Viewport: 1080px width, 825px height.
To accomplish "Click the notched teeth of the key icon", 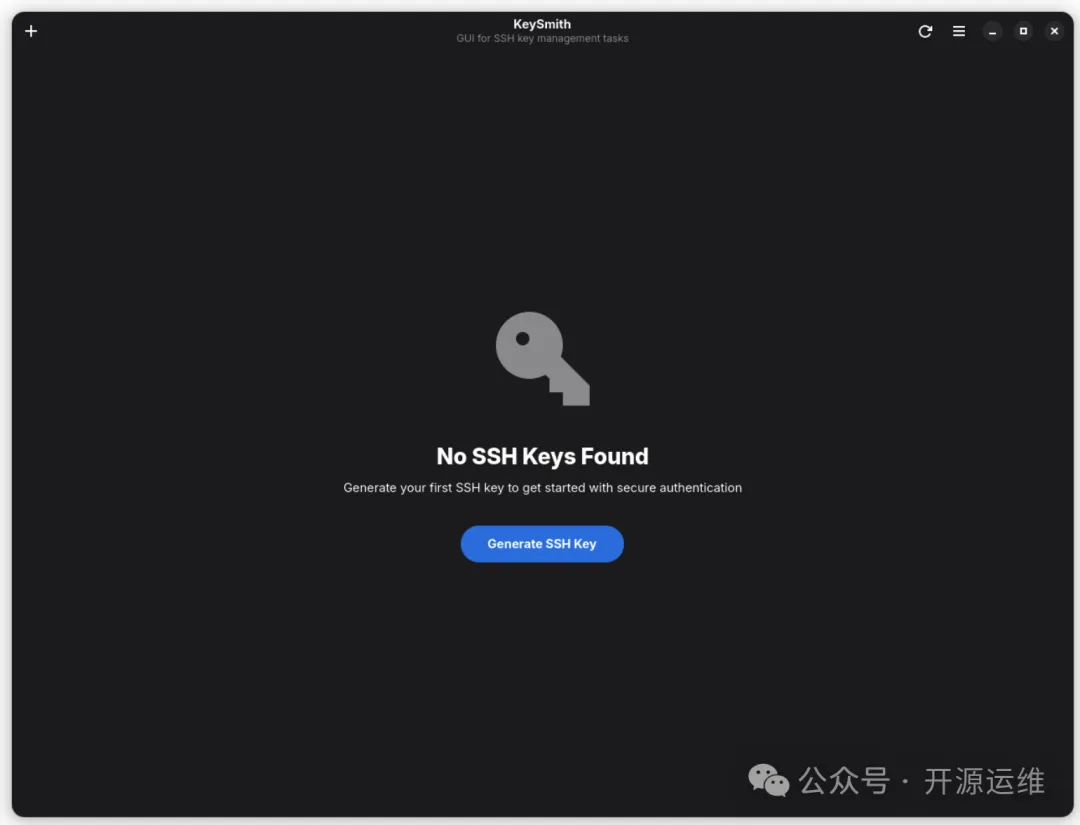I will click(x=571, y=391).
